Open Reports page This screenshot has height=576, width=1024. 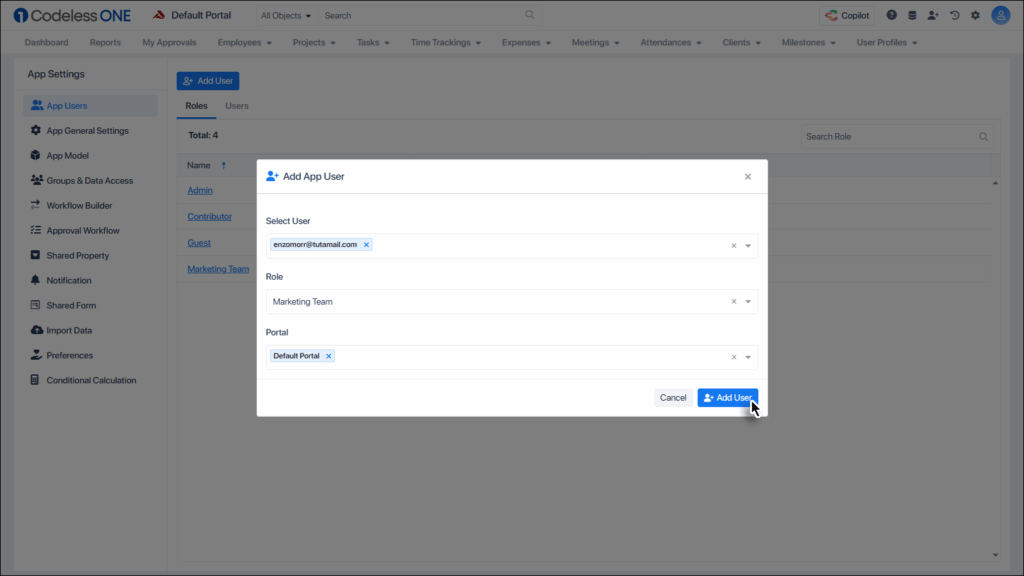(105, 42)
